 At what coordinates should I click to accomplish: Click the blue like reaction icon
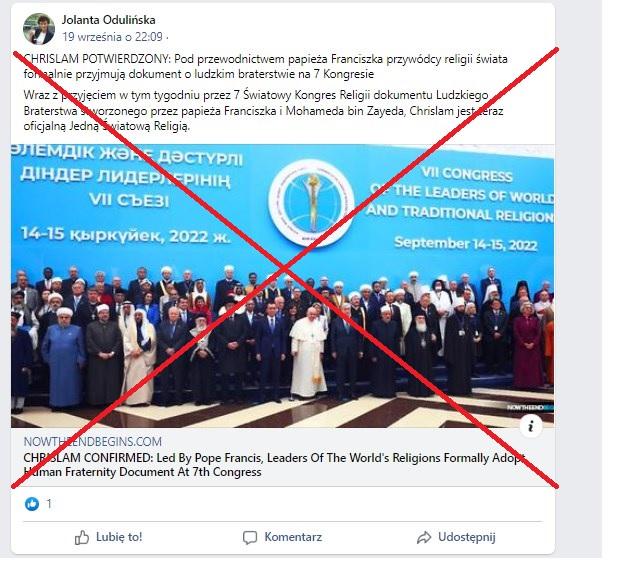(32, 503)
